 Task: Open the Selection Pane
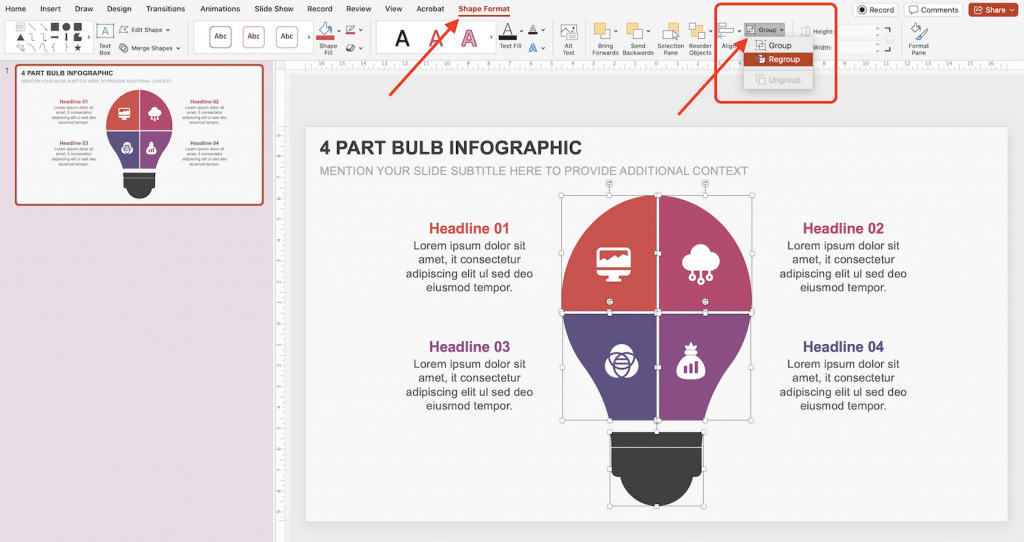click(670, 38)
